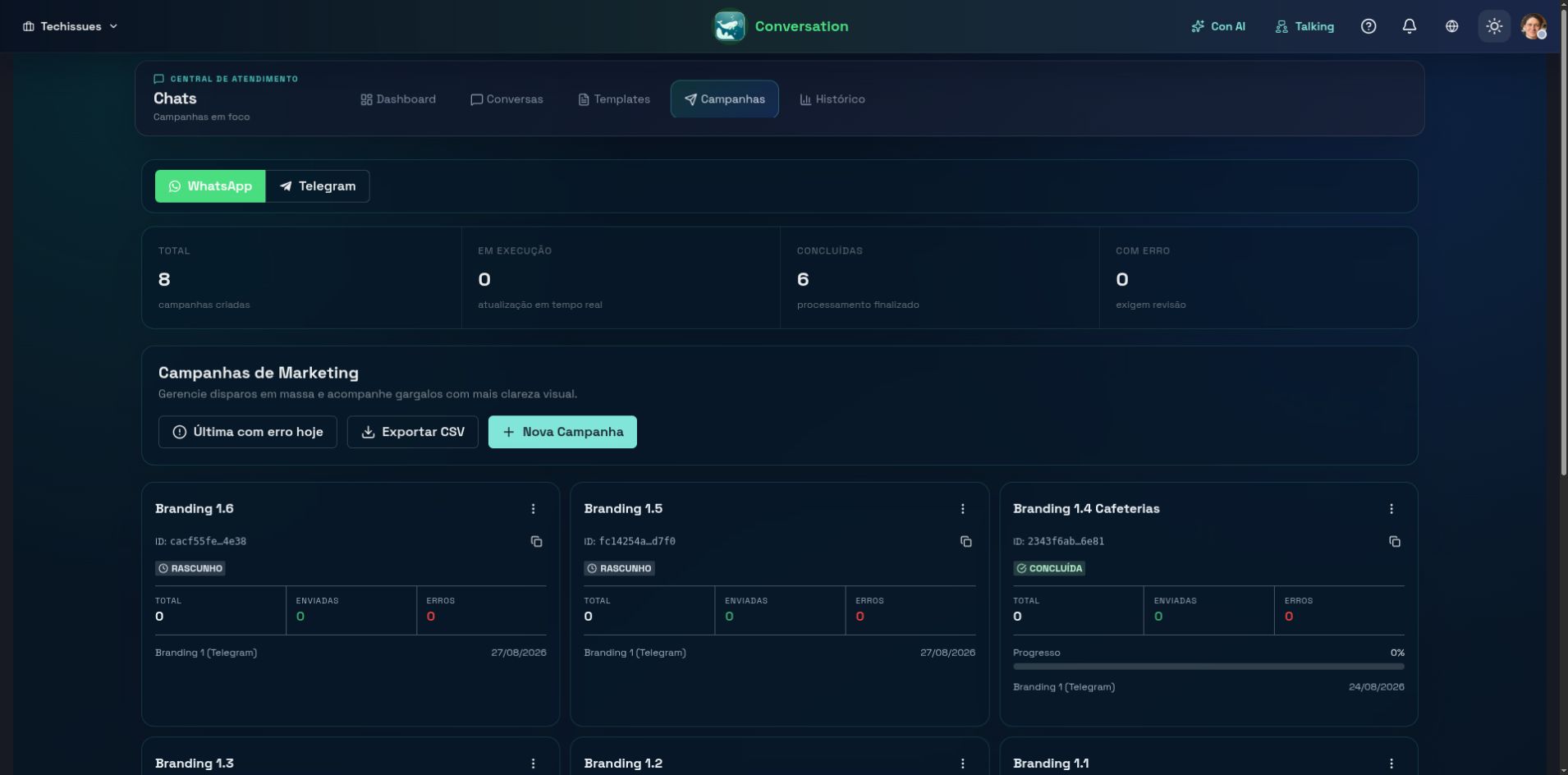The width and height of the screenshot is (1568, 775).
Task: Open the Talking section
Action: tap(1304, 26)
